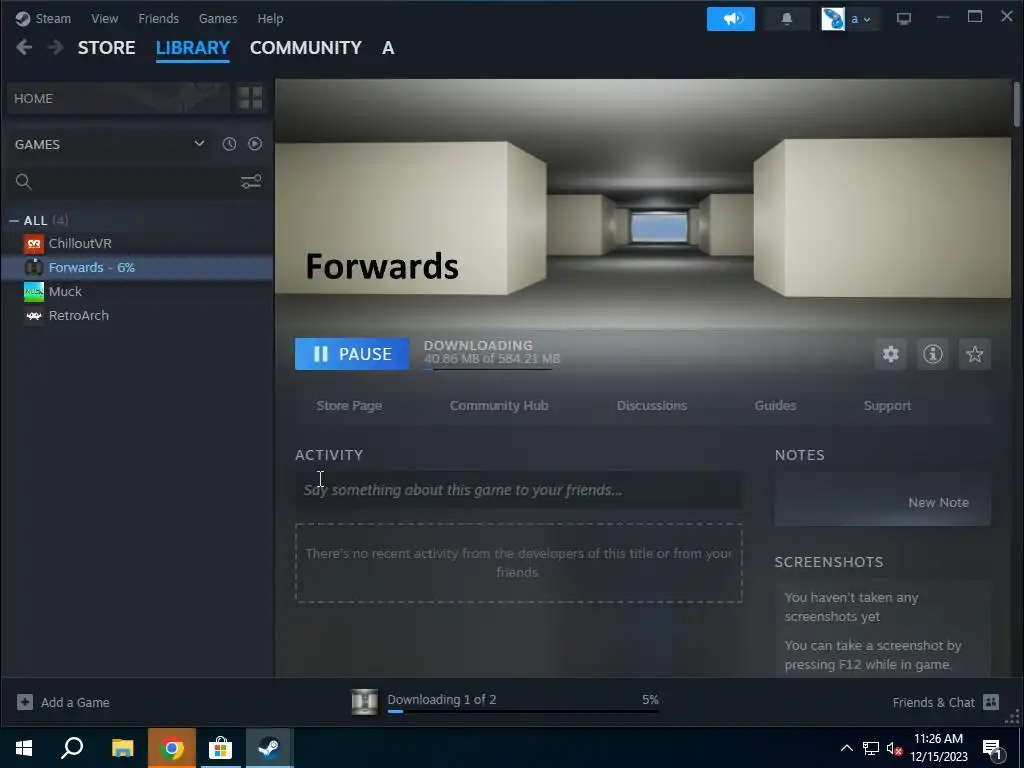Open advanced library filter options

tap(251, 182)
